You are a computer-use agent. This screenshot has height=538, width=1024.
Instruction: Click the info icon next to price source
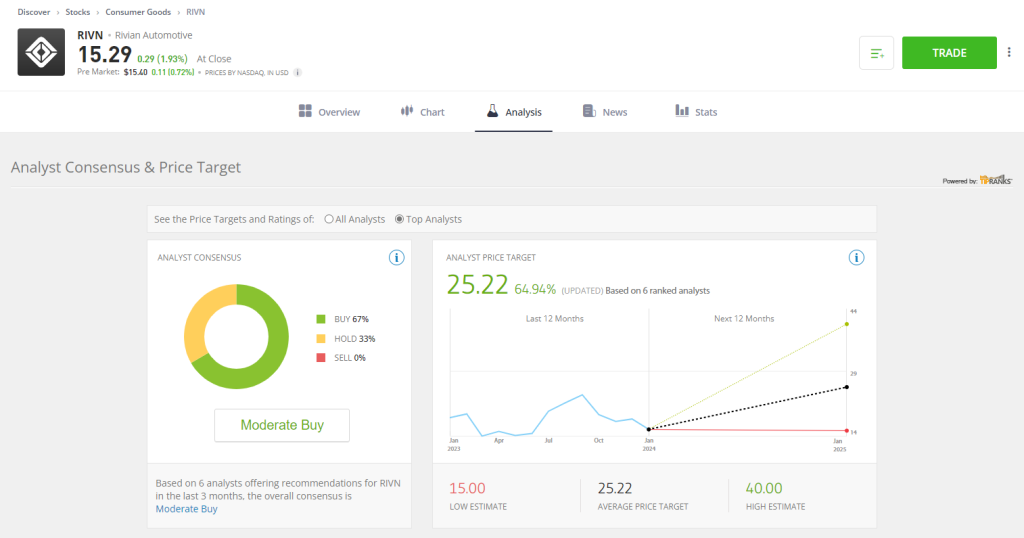[x=298, y=72]
